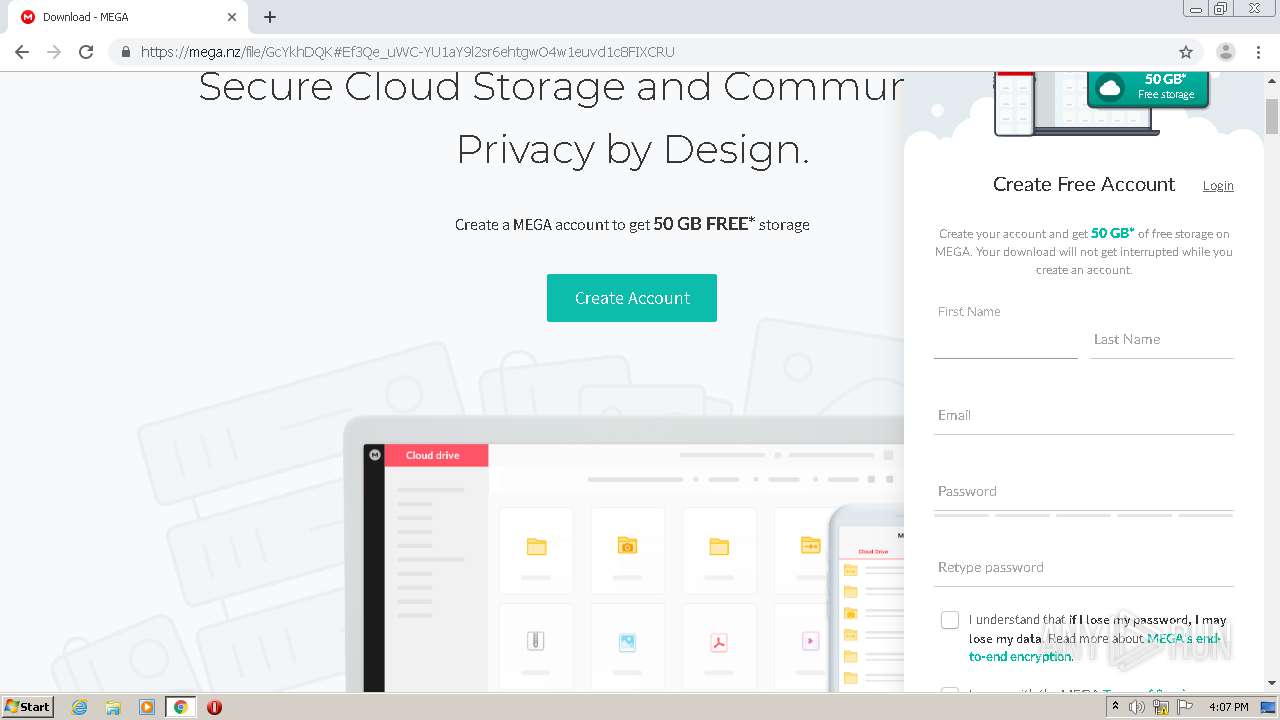Launch Internet Explorer from the taskbar
The image size is (1280, 720).
coord(79,707)
